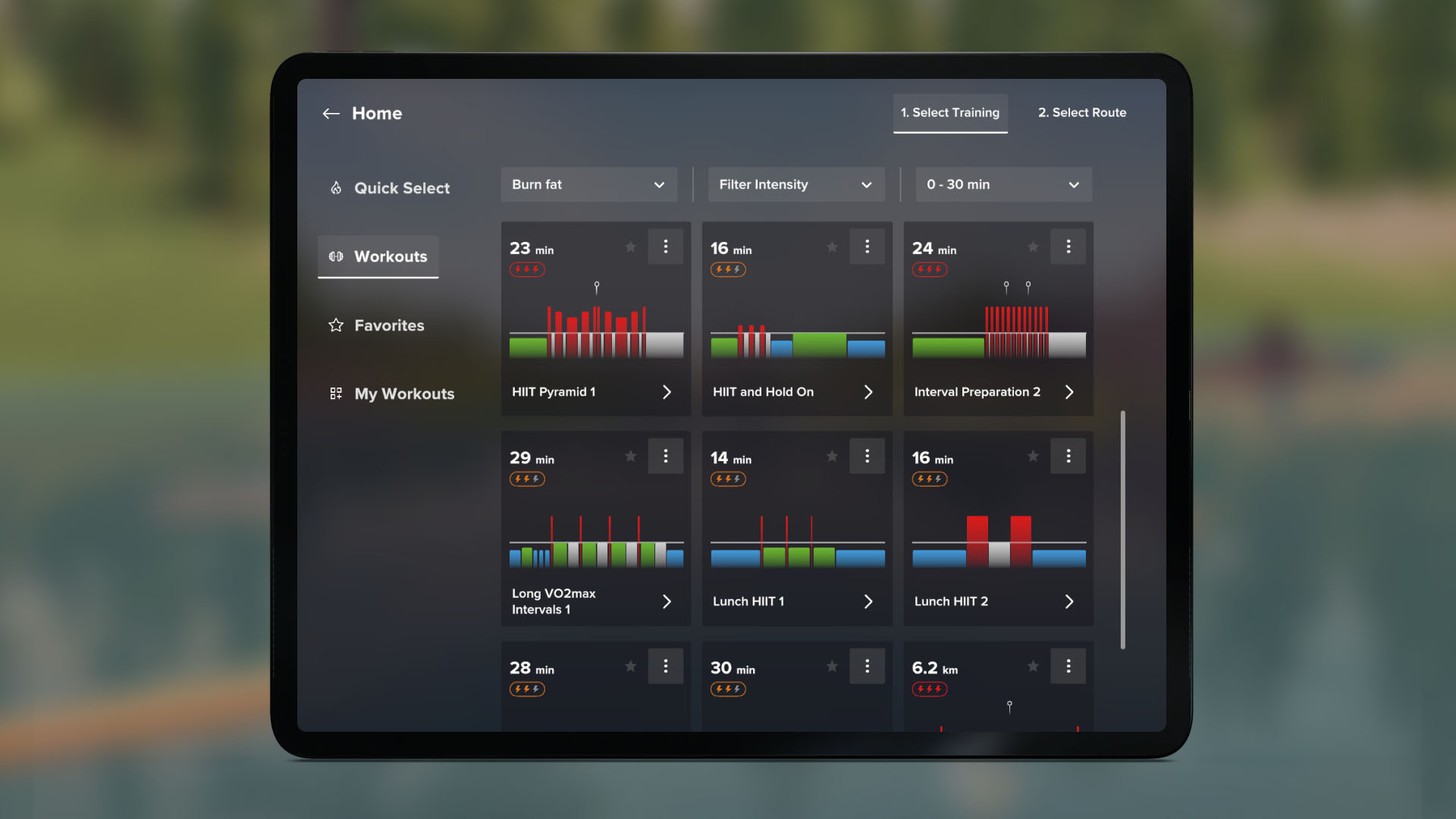Switch to the 2. Select Route tab
Screen dimensions: 1456x819
(1082, 113)
